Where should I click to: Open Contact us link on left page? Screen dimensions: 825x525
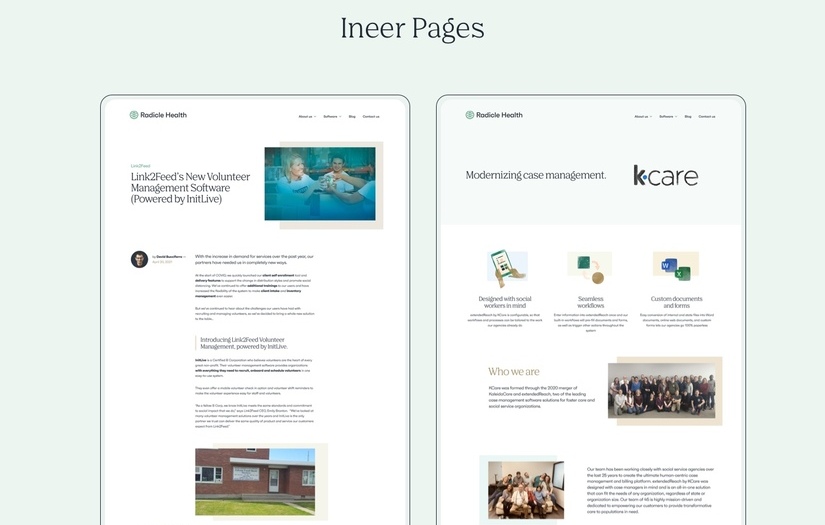tap(371, 116)
